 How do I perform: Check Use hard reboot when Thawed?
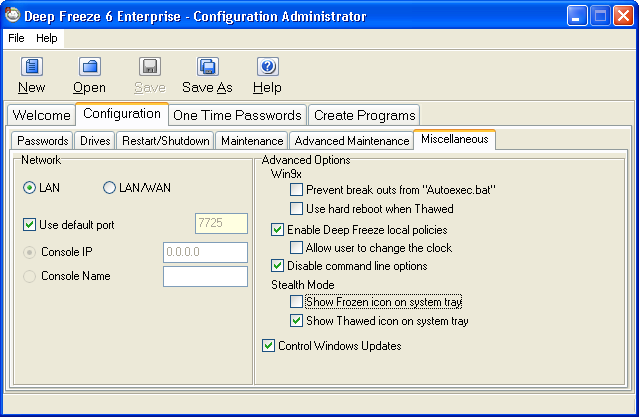pyautogui.click(x=296, y=209)
